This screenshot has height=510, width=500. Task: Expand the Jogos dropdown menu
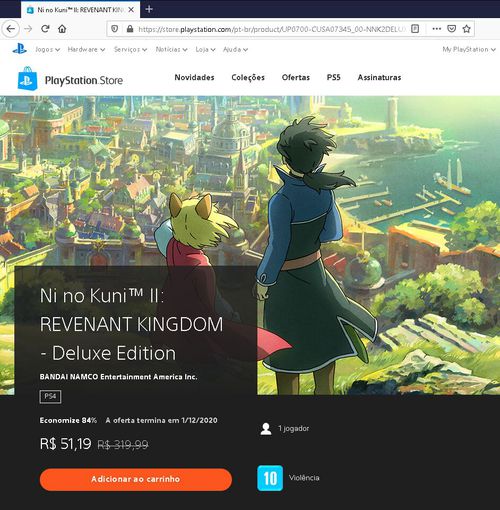(47, 49)
